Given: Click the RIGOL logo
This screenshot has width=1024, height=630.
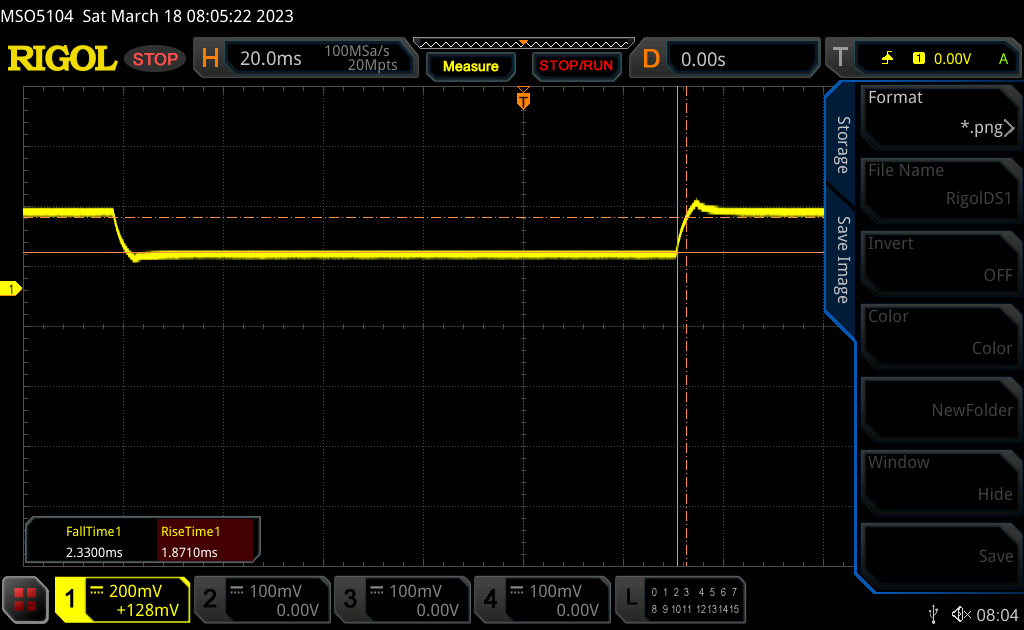Looking at the screenshot, I should (x=62, y=59).
